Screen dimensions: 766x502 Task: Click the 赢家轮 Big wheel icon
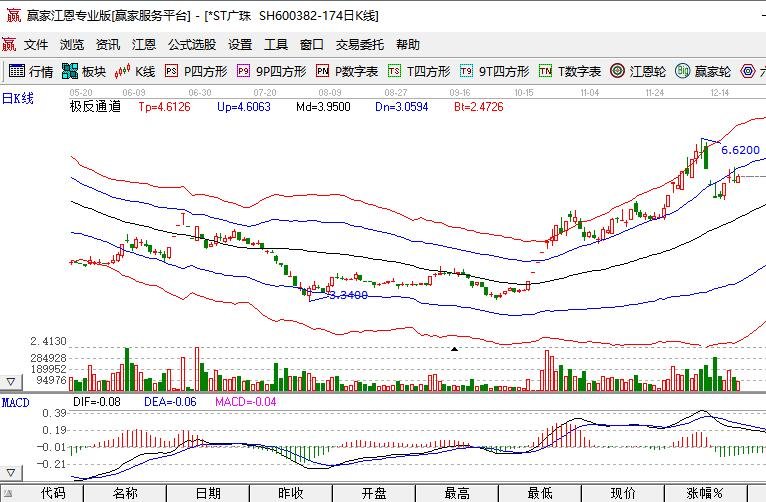682,71
